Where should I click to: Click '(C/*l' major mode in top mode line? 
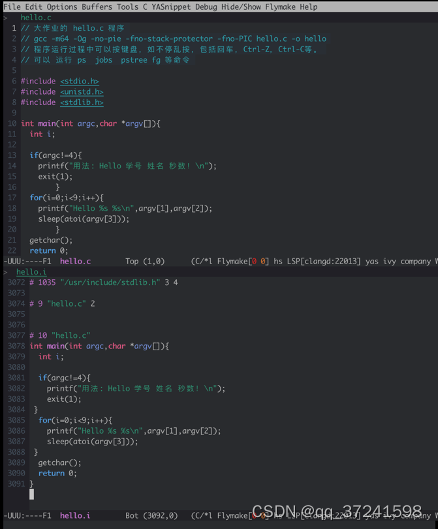tap(202, 261)
